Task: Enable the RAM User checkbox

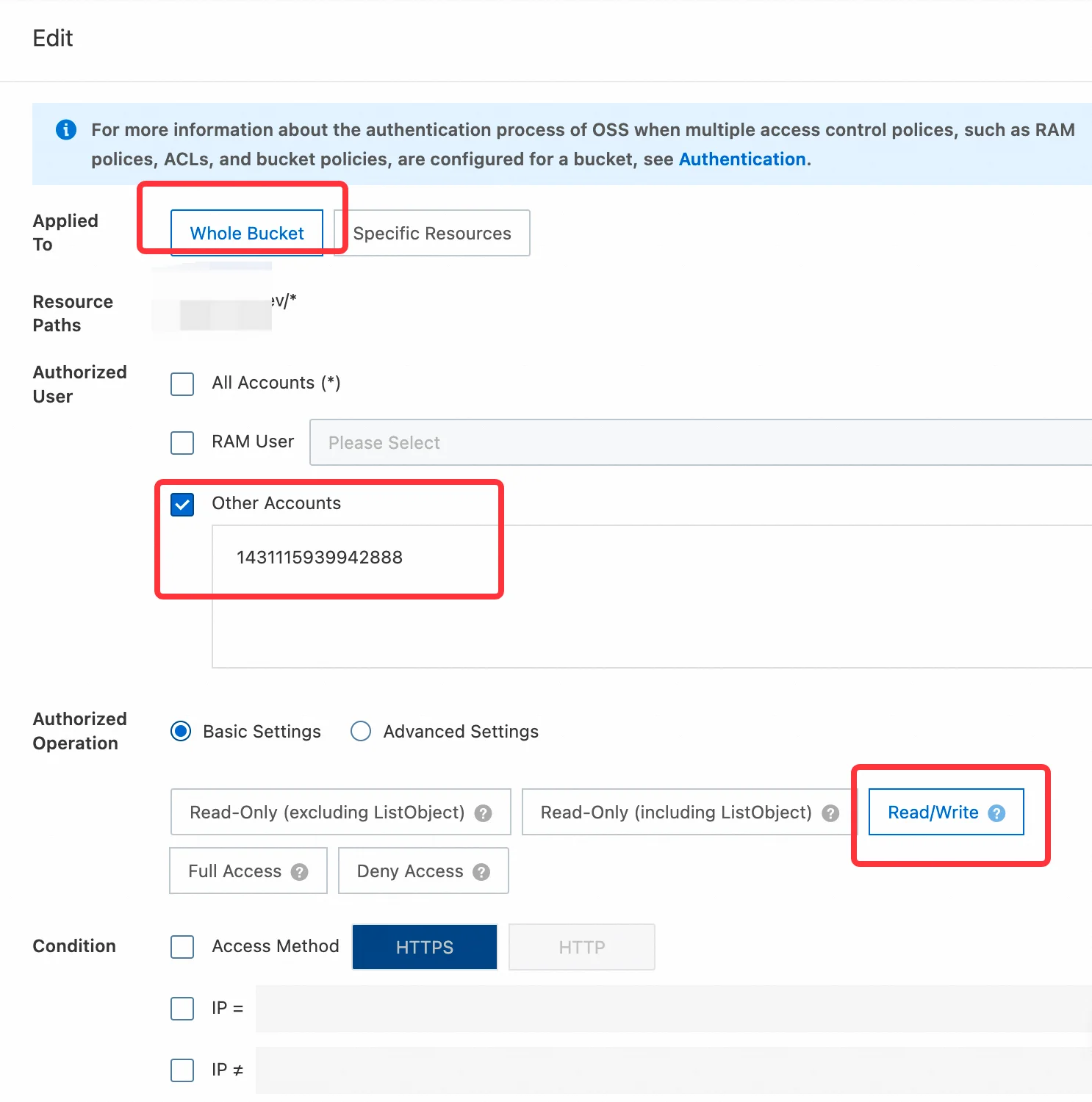Action: tap(182, 442)
